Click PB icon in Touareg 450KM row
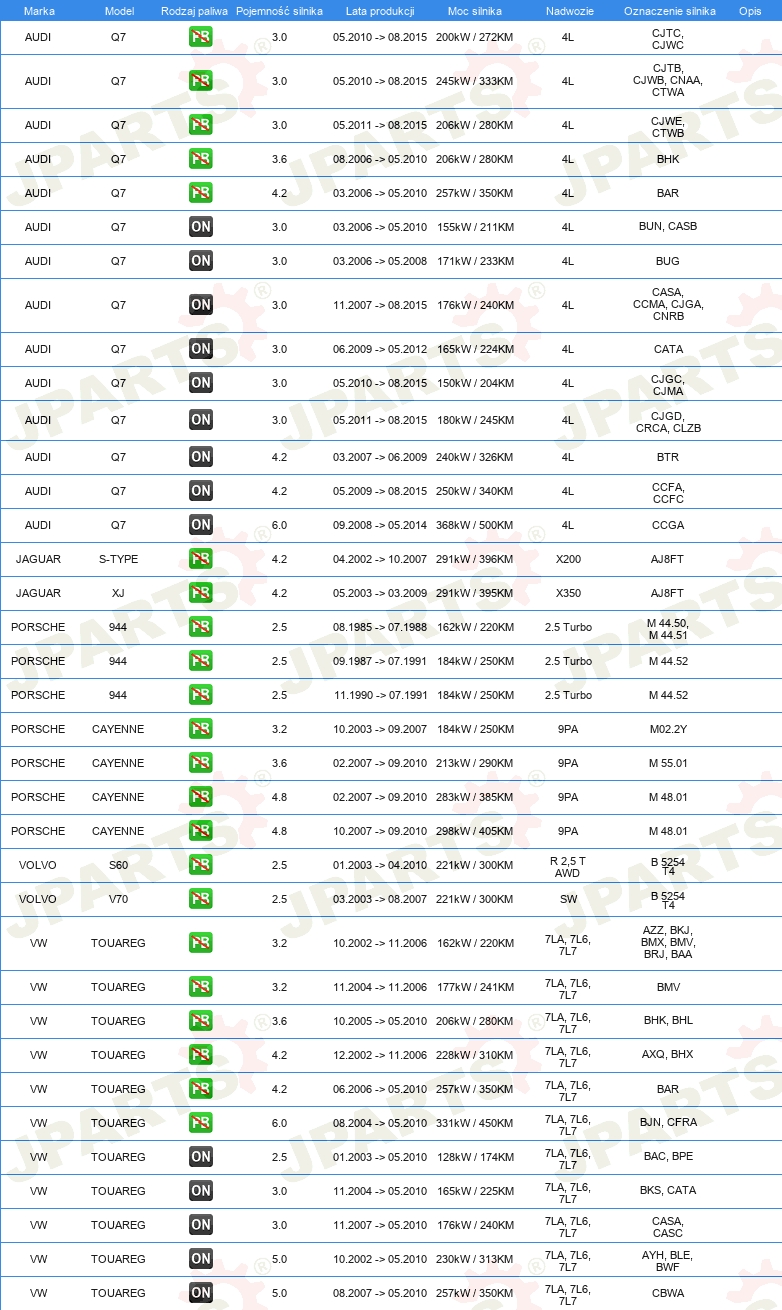This screenshot has height=1310, width=782. point(201,1123)
